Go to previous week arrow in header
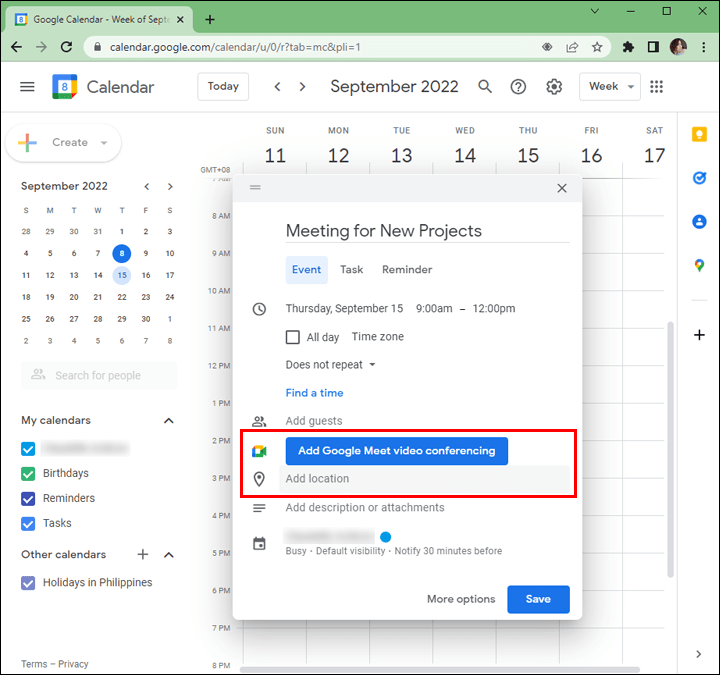 277,86
